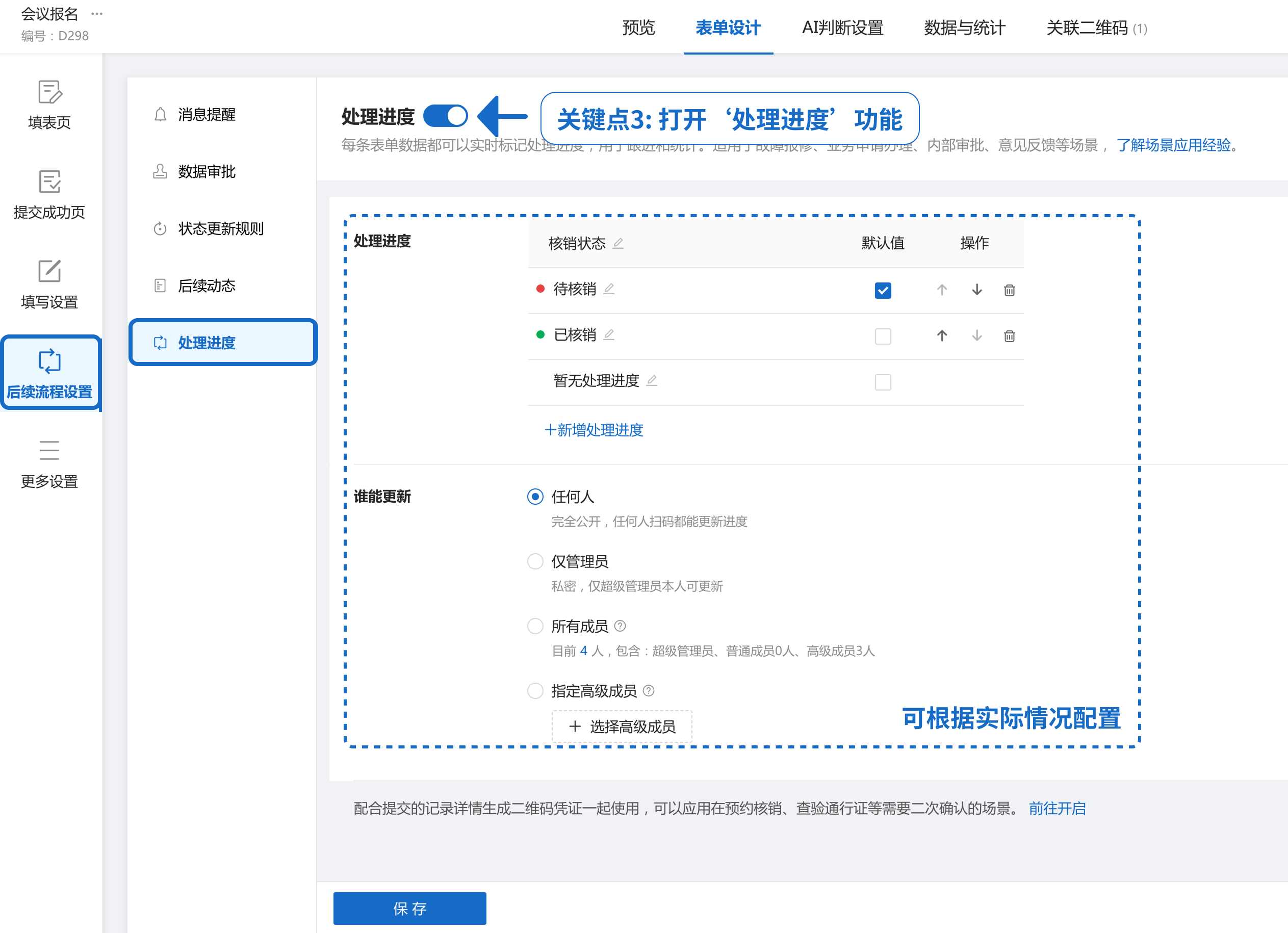The image size is (1288, 933).
Task: Toggle the 处理进度 switch off
Action: coord(446,116)
